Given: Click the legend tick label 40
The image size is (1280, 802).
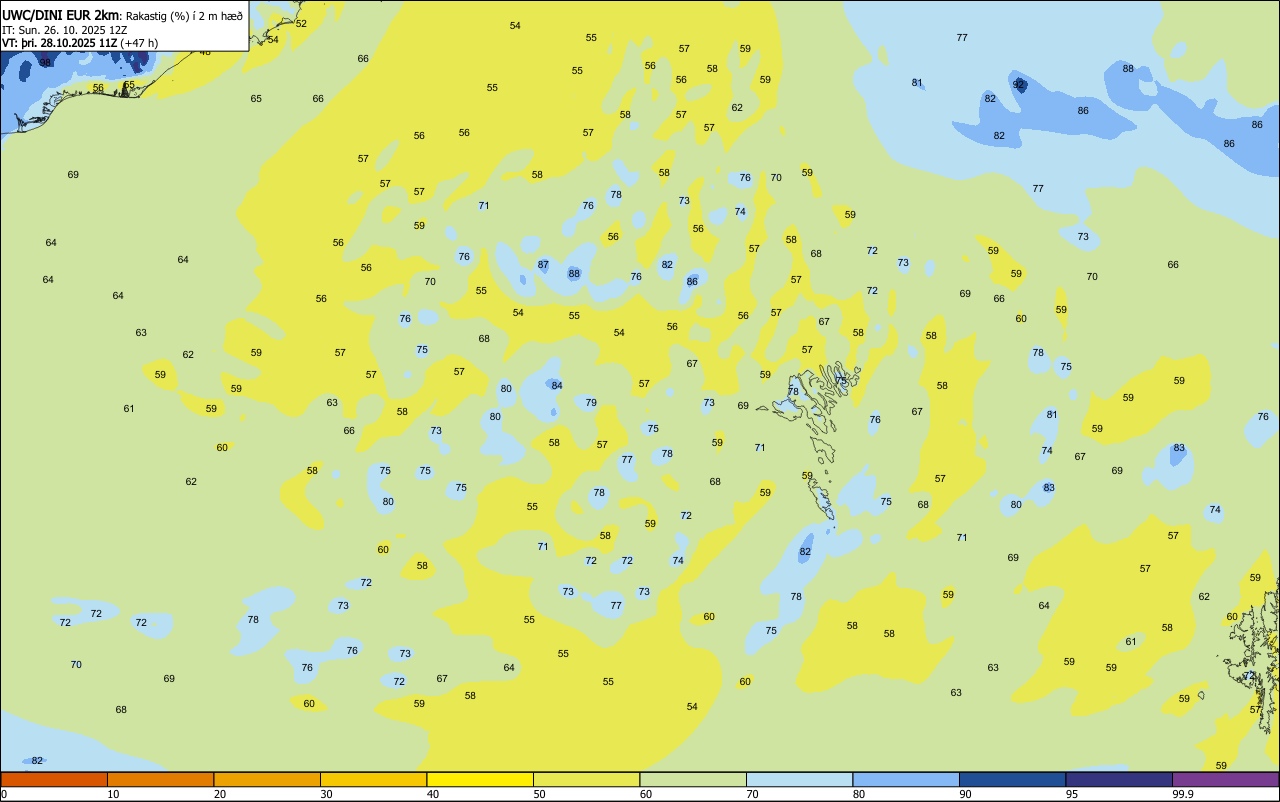Looking at the screenshot, I should coord(433,795).
